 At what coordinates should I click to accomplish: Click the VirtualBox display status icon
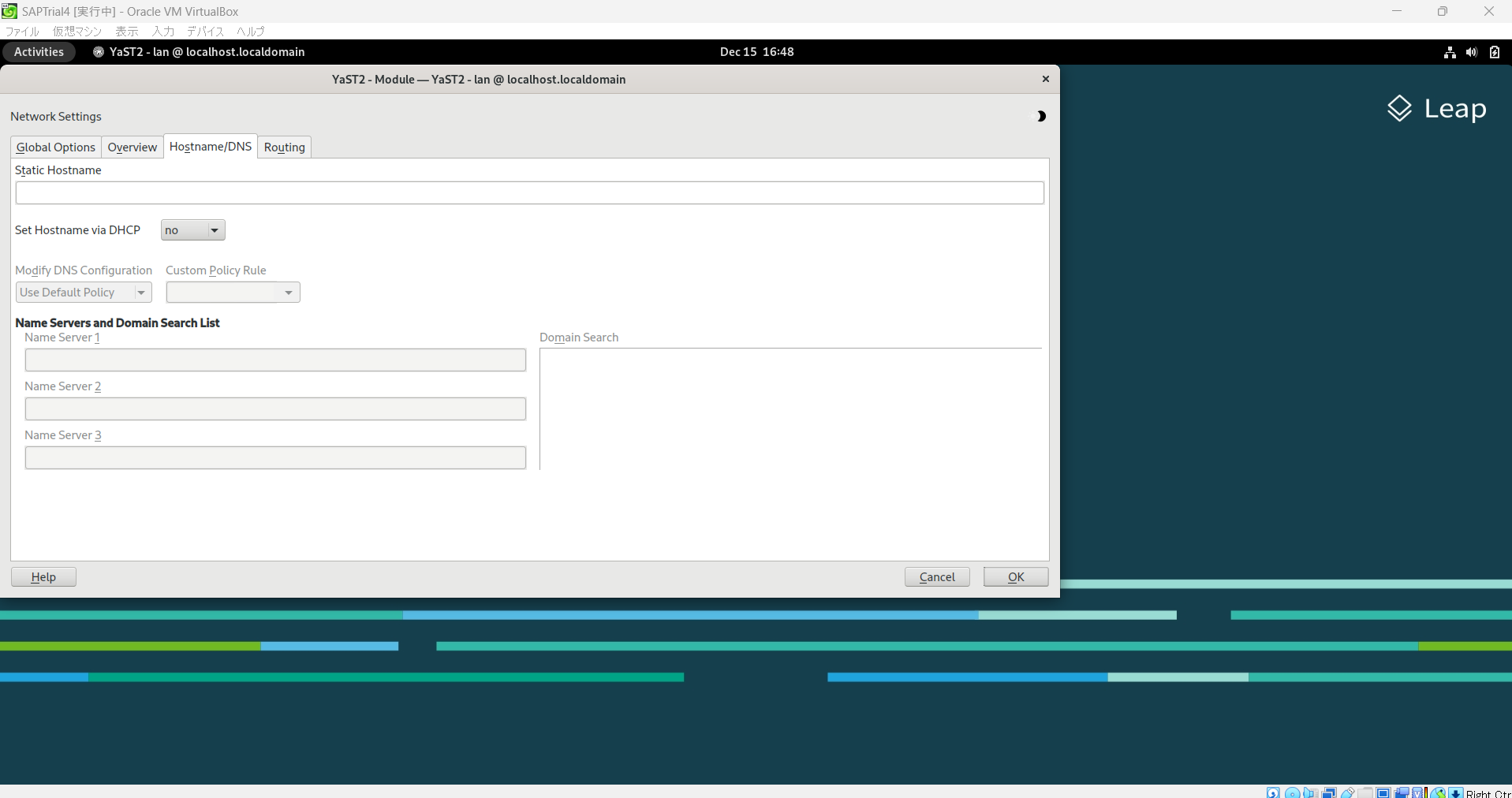tap(1383, 792)
